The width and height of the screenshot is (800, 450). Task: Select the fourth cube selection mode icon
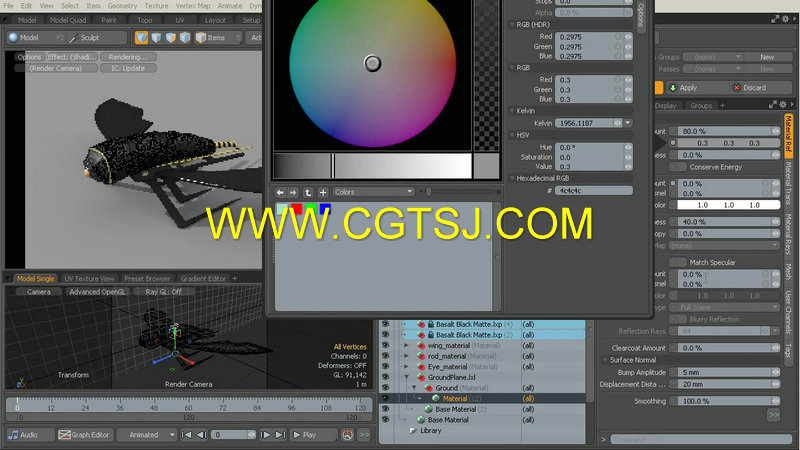[185, 37]
